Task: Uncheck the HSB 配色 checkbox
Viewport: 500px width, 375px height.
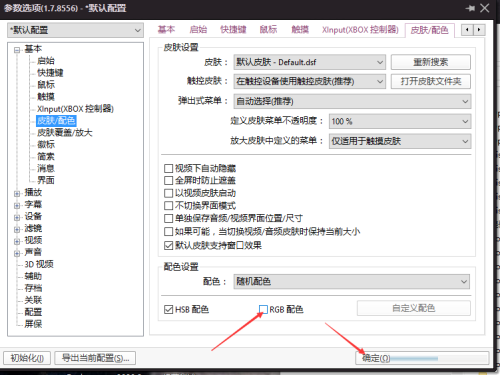Action: [x=168, y=310]
